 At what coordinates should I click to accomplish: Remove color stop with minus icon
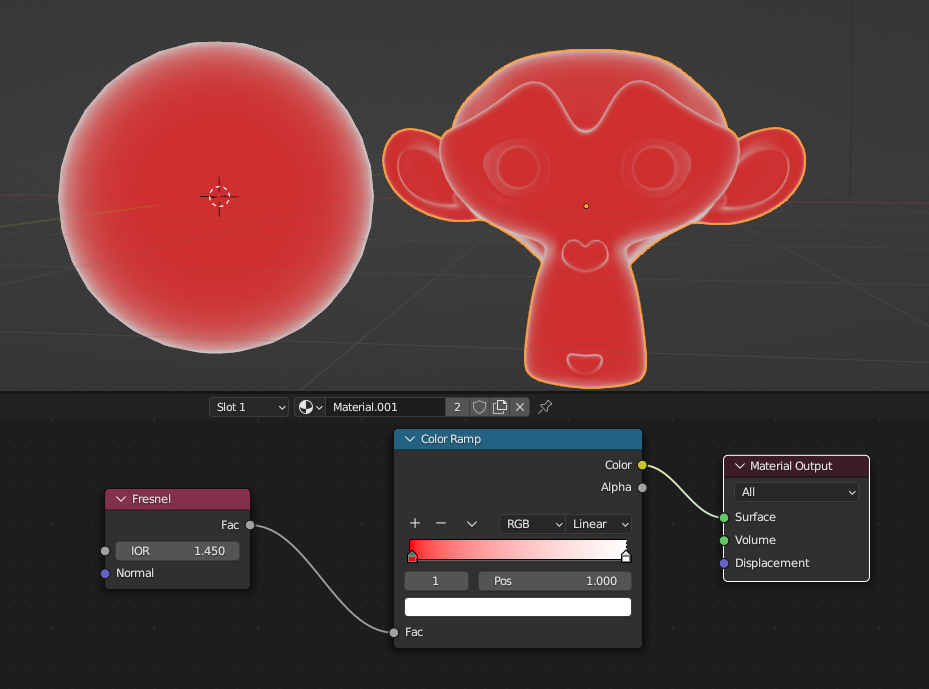(441, 523)
